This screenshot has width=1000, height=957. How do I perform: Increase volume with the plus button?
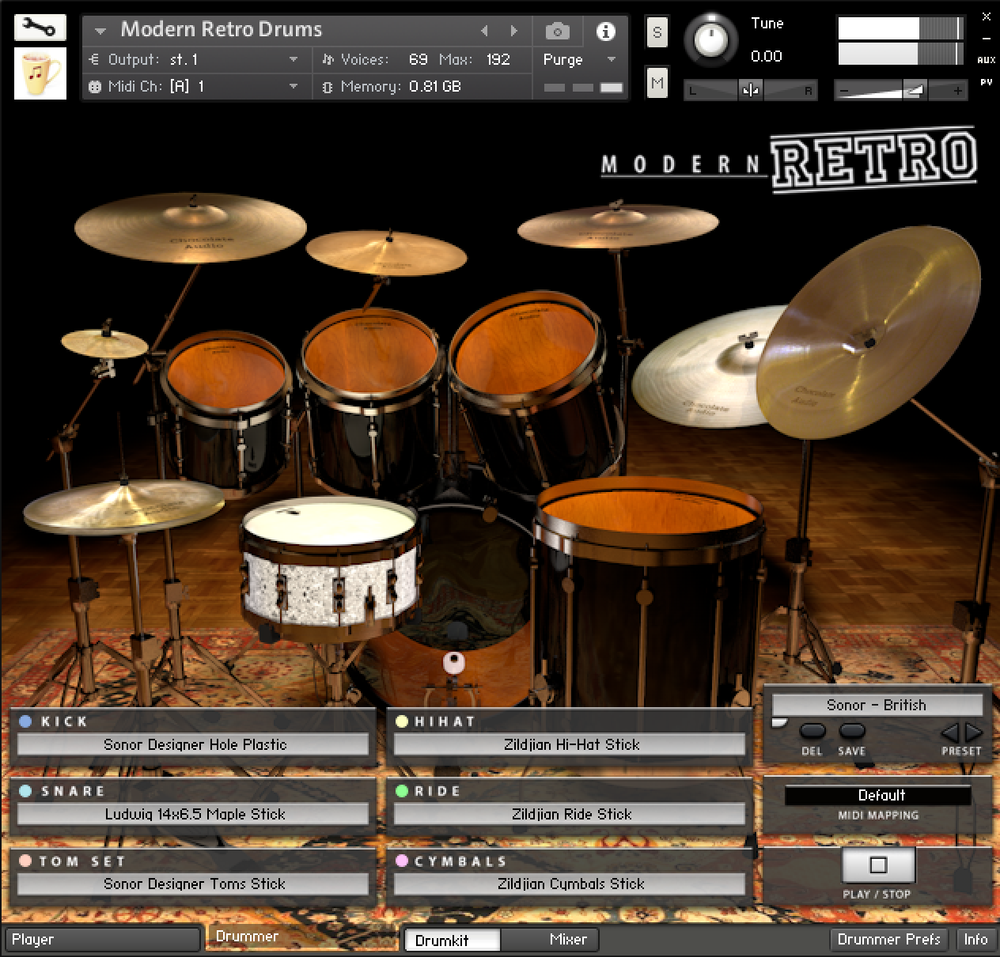pyautogui.click(x=957, y=91)
